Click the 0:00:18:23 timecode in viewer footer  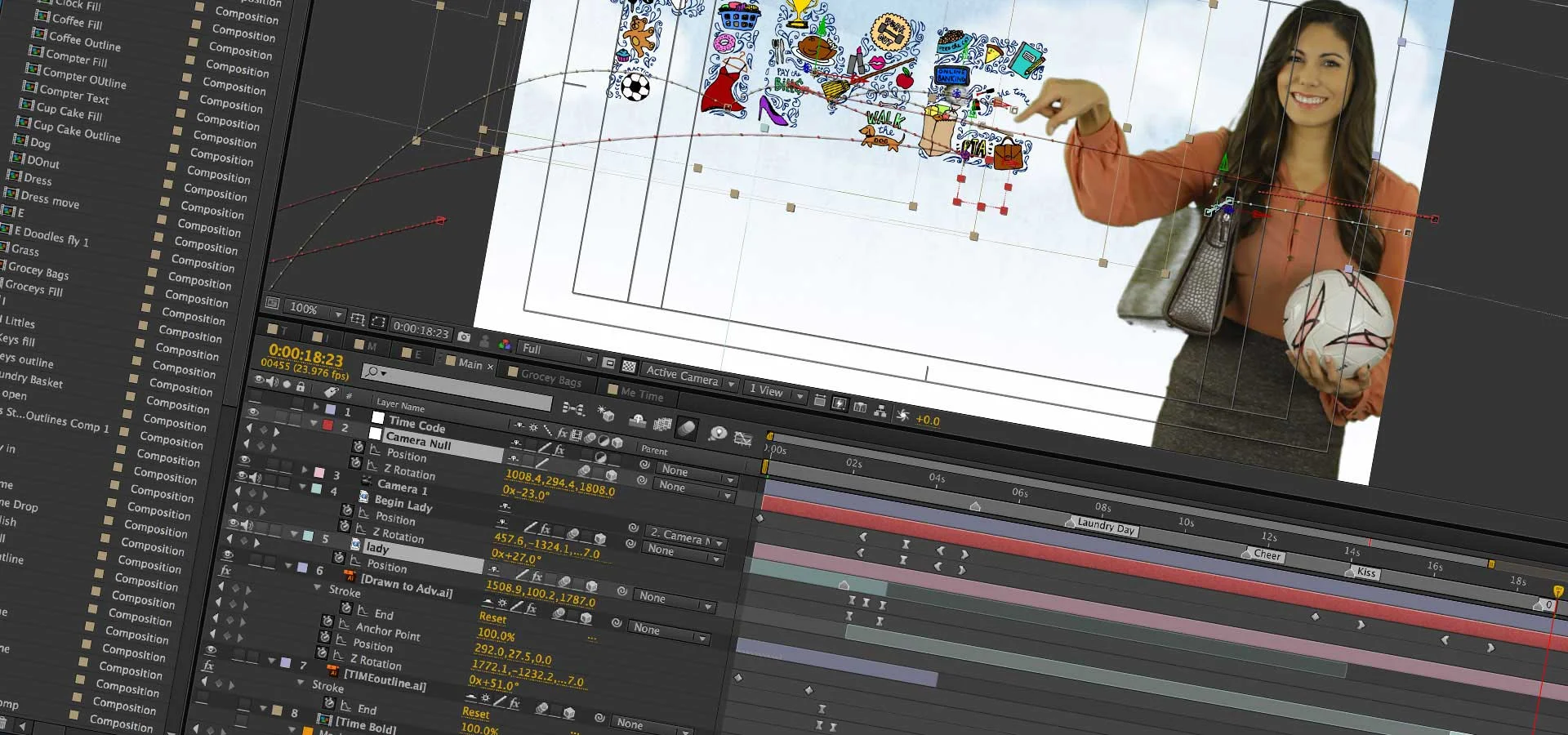coord(421,331)
